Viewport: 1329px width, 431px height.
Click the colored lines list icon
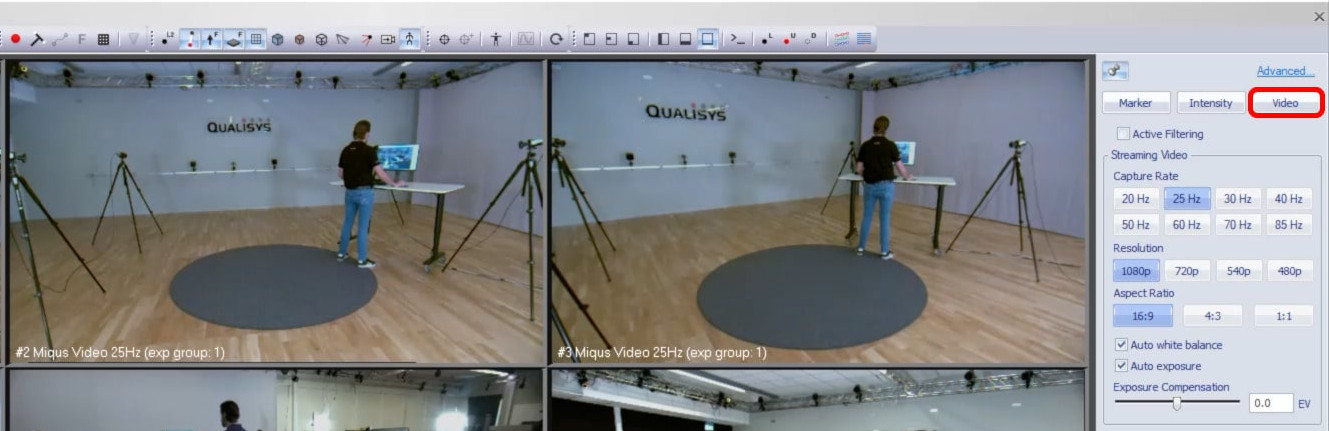[840, 39]
